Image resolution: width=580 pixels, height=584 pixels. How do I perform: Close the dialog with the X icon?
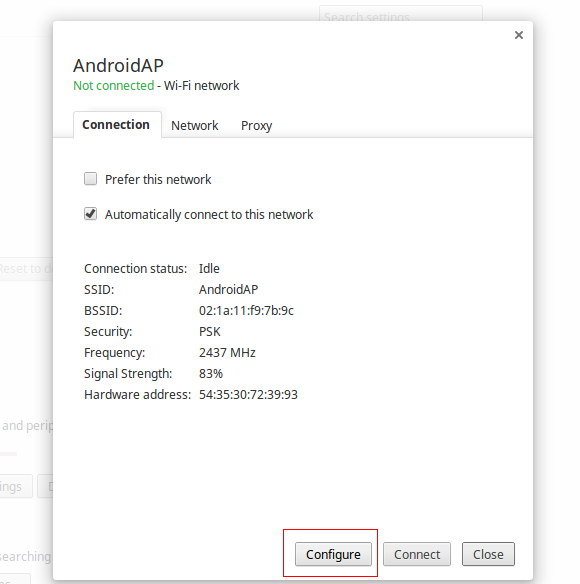pyautogui.click(x=519, y=35)
